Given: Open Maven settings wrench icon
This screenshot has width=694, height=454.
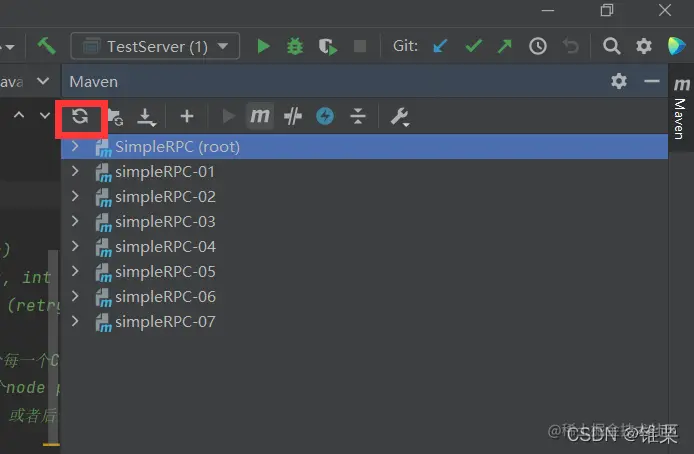Looking at the screenshot, I should (400, 117).
